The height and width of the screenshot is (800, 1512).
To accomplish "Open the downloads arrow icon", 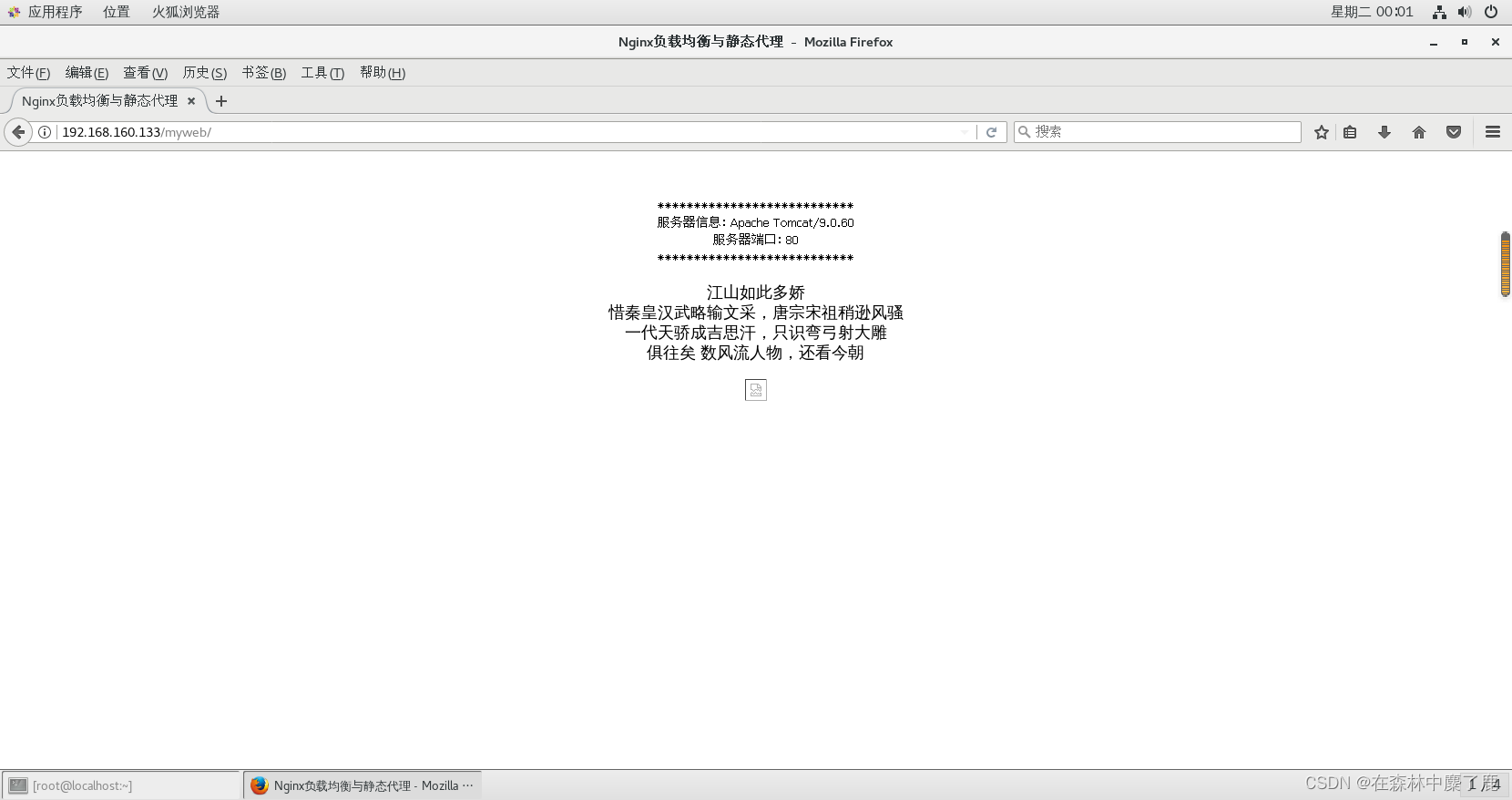I will [1384, 132].
